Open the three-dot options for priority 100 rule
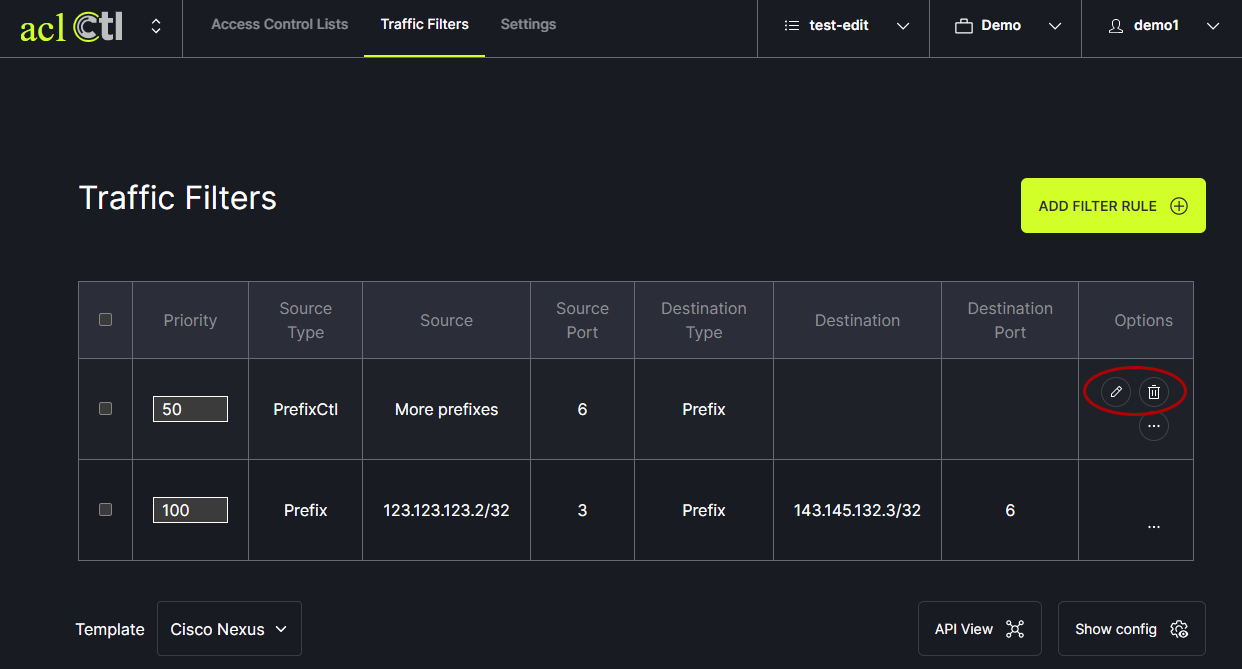The width and height of the screenshot is (1242, 669). pyautogui.click(x=1153, y=526)
